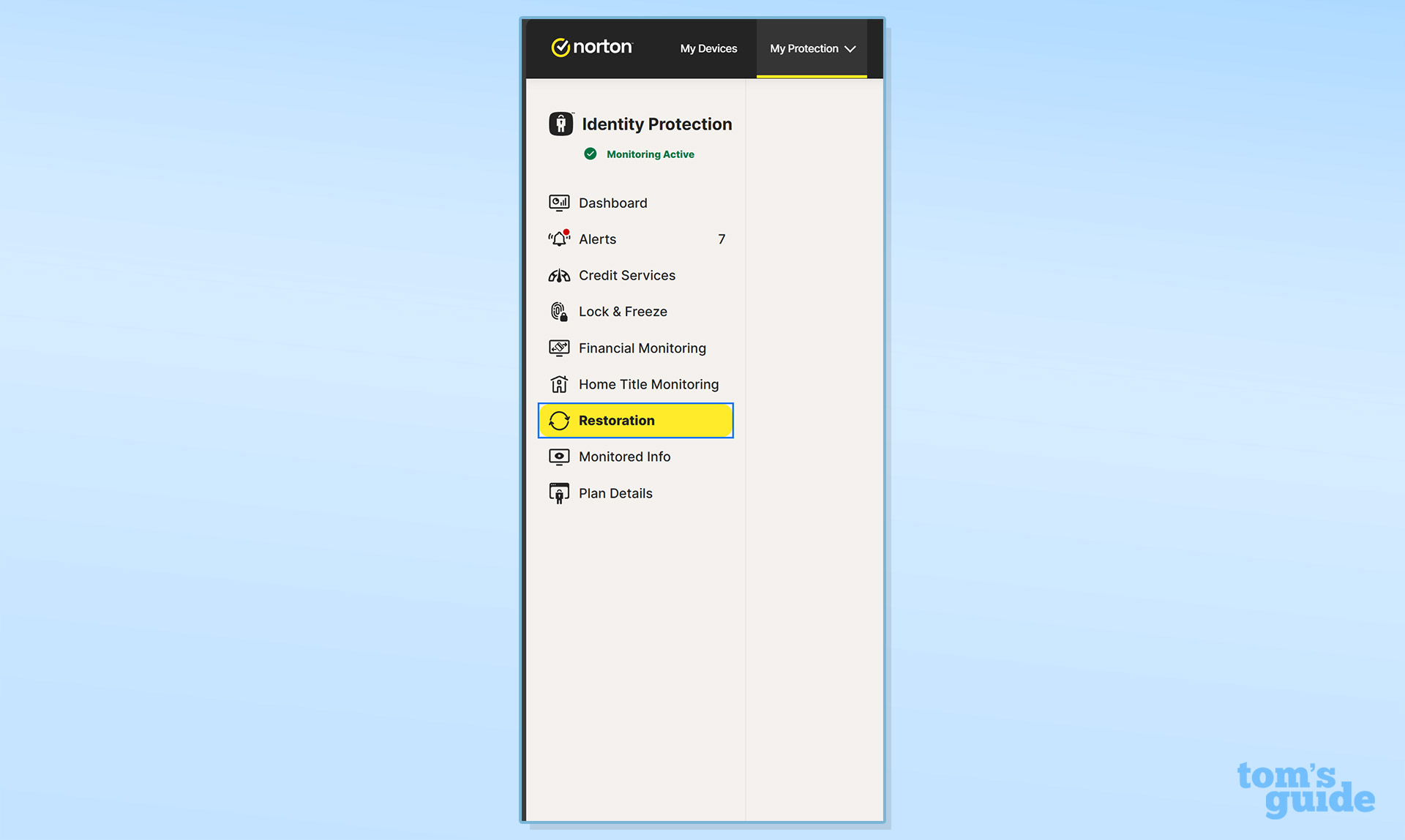This screenshot has width=1405, height=840.
Task: Click the Plan Details icon
Action: (559, 493)
